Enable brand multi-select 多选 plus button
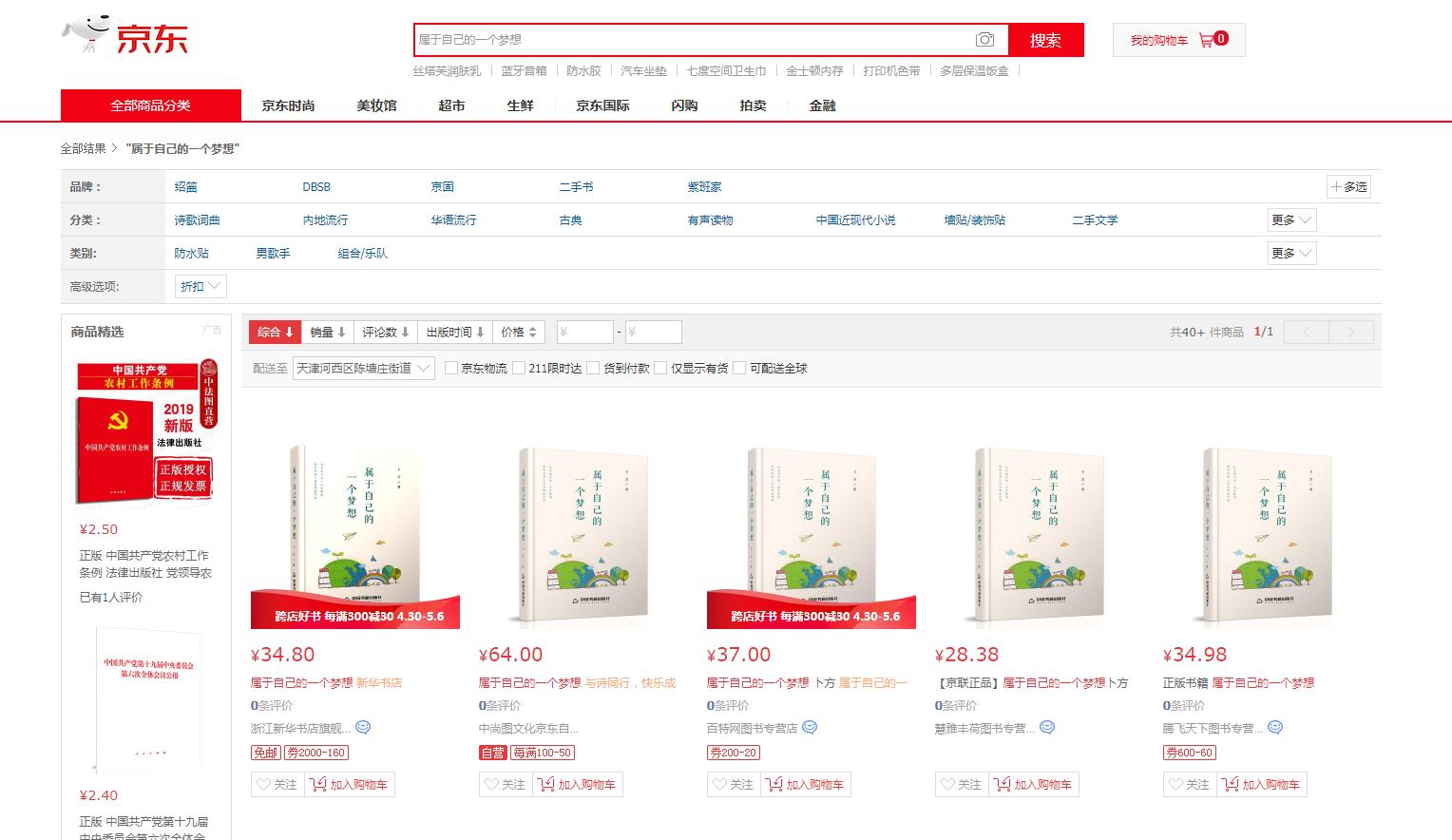Screen dimensions: 1452x840 [x=1348, y=187]
